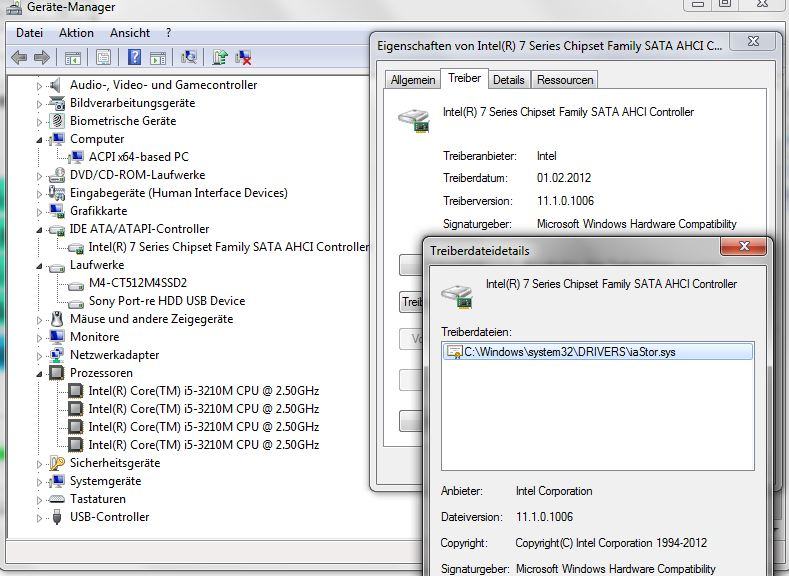789x576 pixels.
Task: Close the Eigenschaften properties window
Action: 753,41
